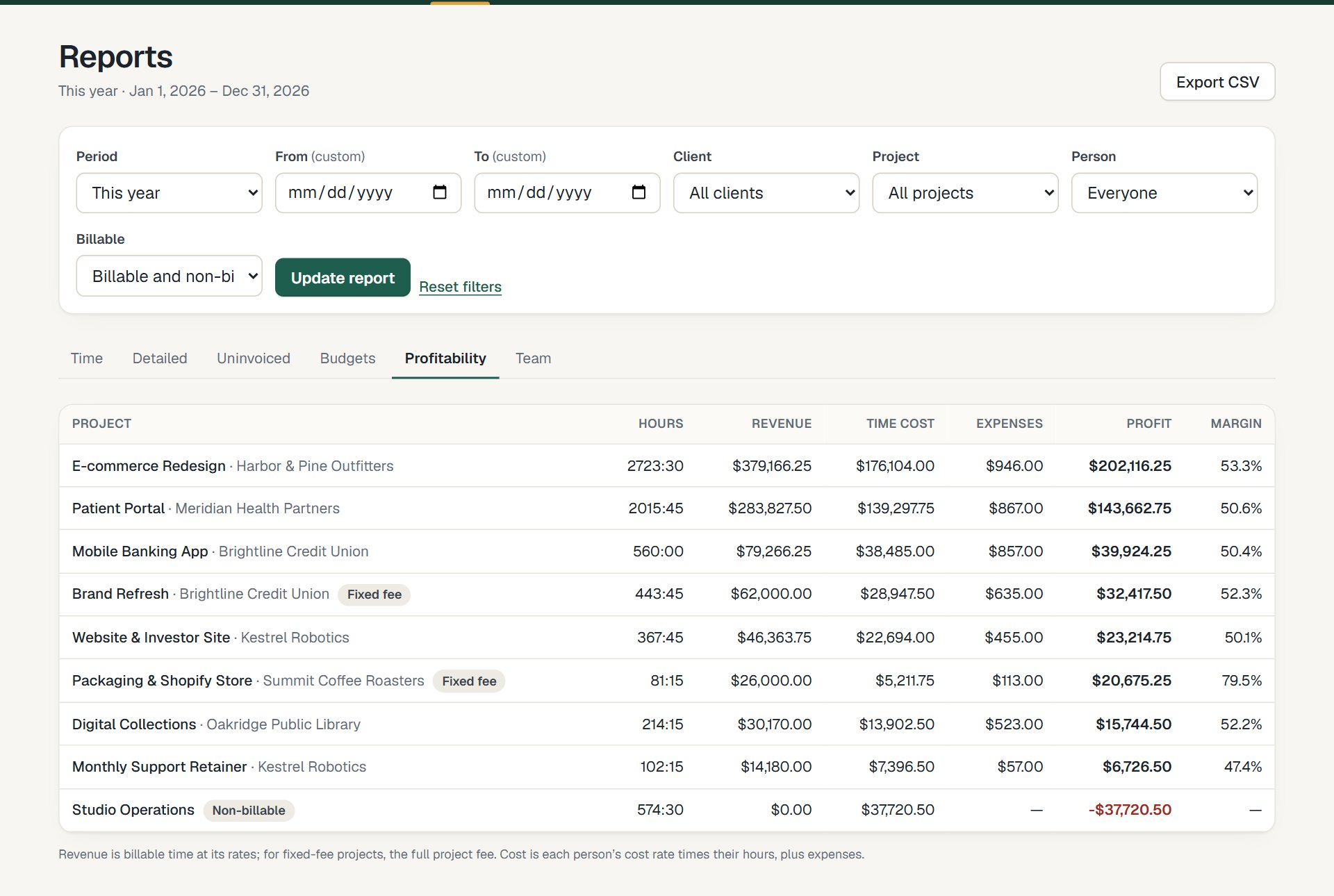
Task: Click the 79.5% margin value
Action: pyautogui.click(x=1242, y=681)
